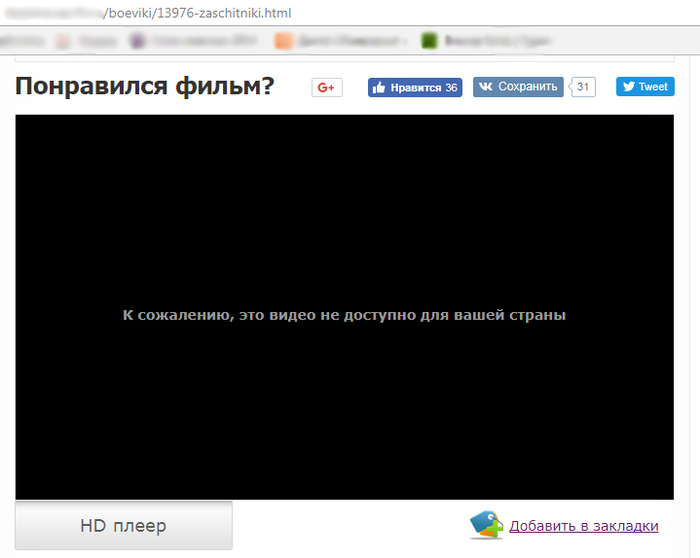Click the Понравился фильм? heading

click(144, 87)
